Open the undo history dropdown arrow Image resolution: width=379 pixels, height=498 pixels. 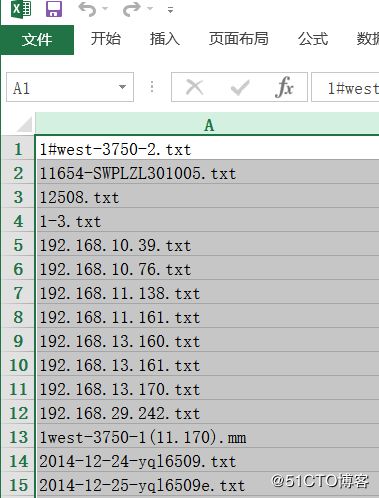coord(106,9)
